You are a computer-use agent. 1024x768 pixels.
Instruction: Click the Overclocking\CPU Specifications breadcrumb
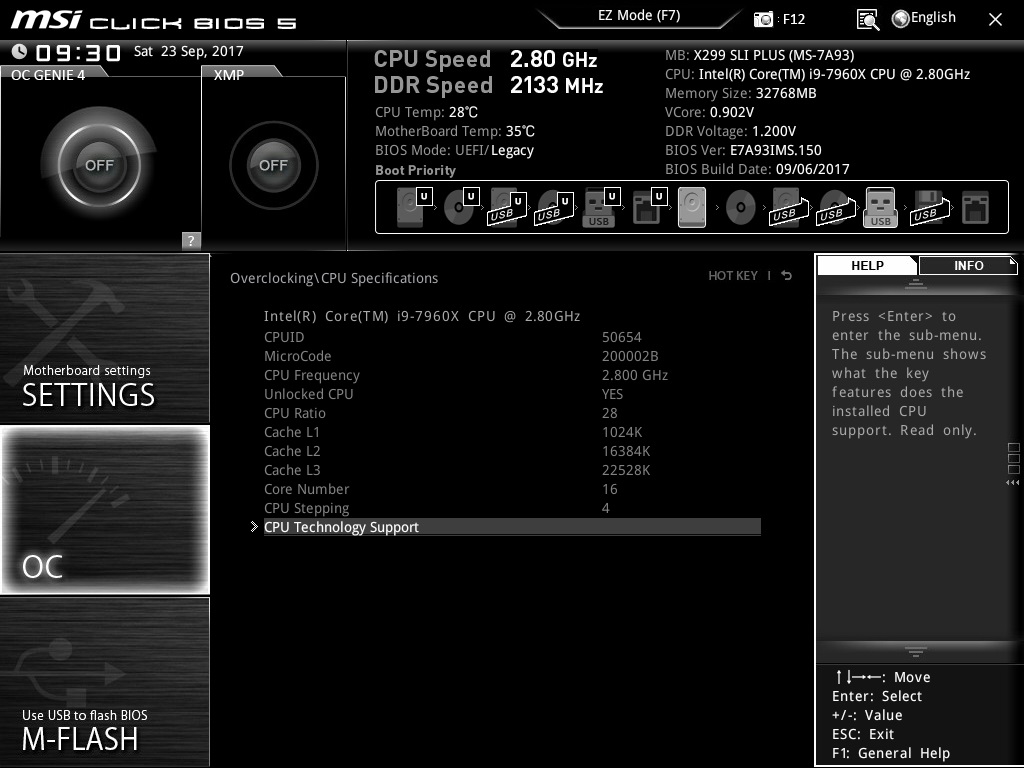coord(334,278)
